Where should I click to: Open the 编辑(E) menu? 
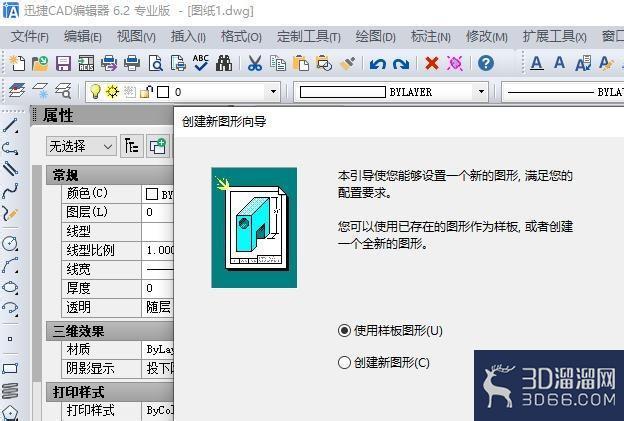click(83, 37)
